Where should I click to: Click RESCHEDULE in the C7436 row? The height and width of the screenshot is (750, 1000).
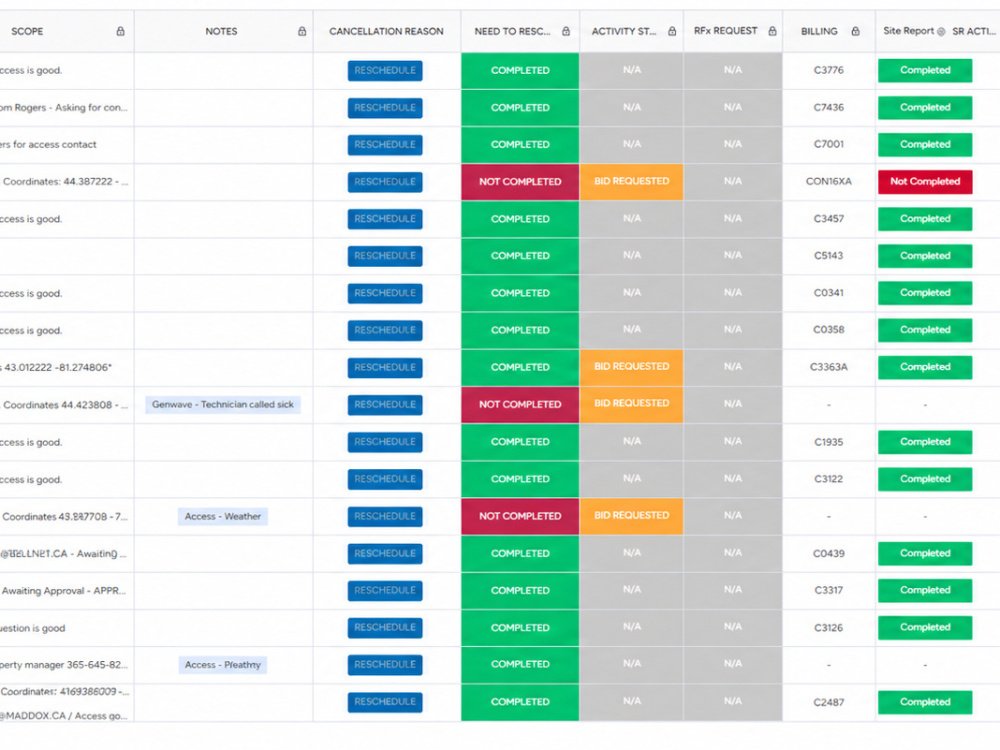point(385,108)
